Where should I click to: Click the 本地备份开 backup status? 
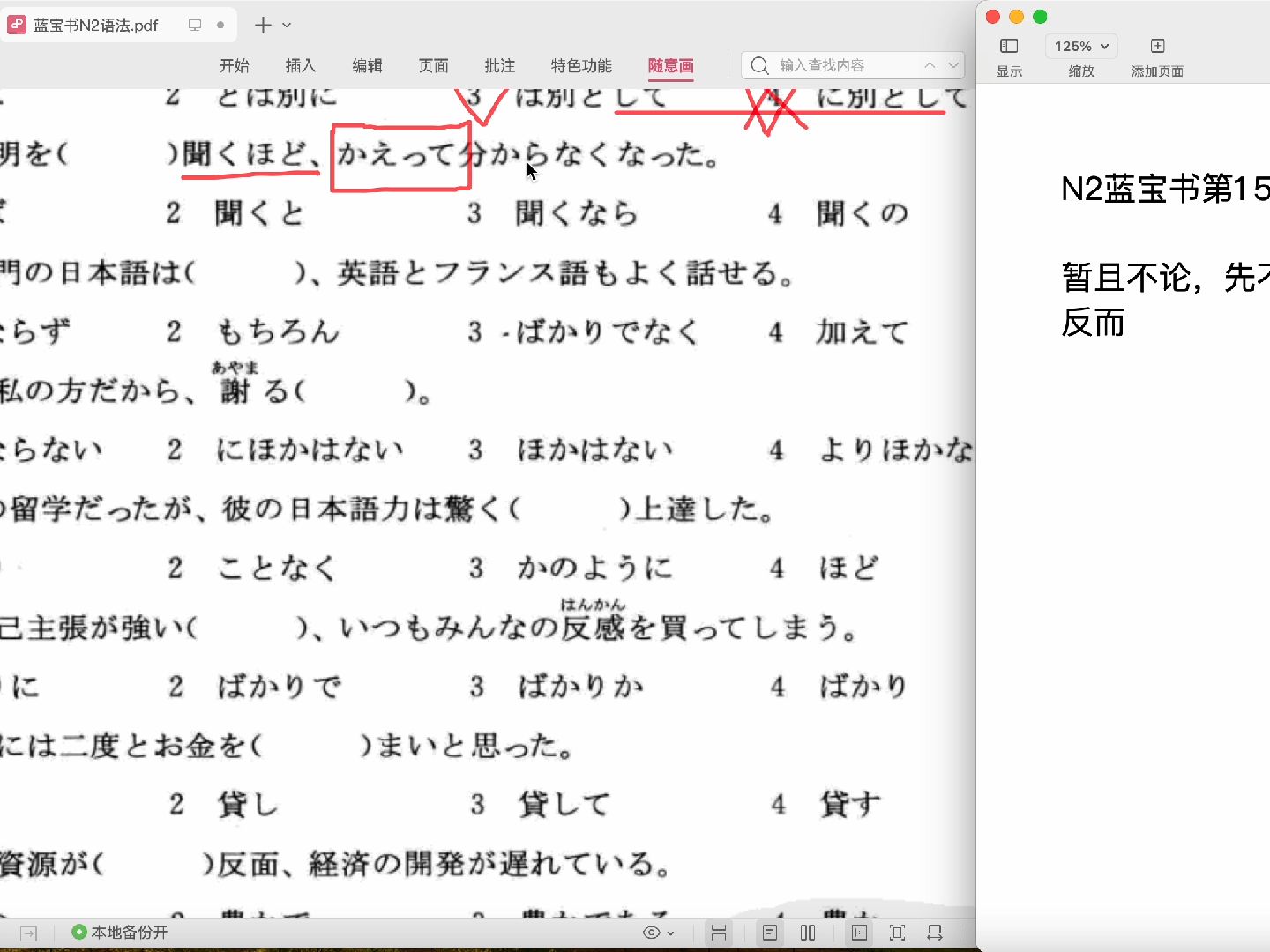click(120, 932)
